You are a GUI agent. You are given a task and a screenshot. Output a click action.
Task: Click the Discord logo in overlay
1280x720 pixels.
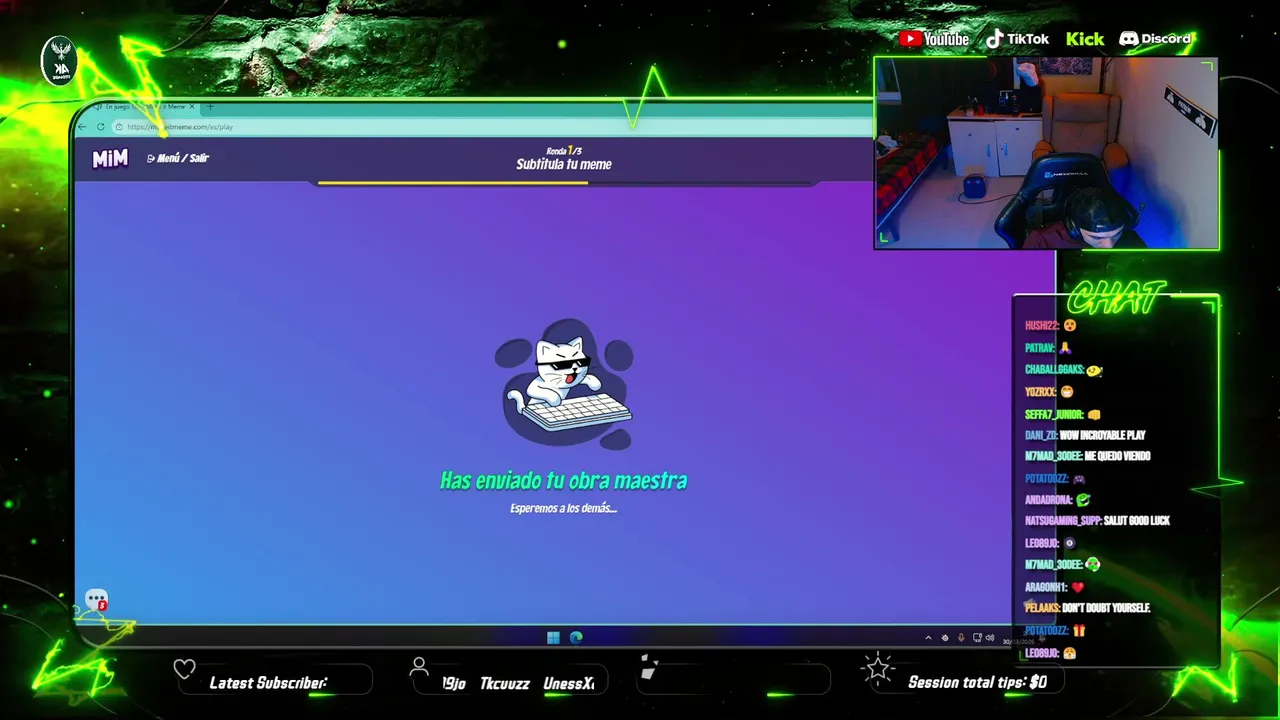(x=1155, y=39)
